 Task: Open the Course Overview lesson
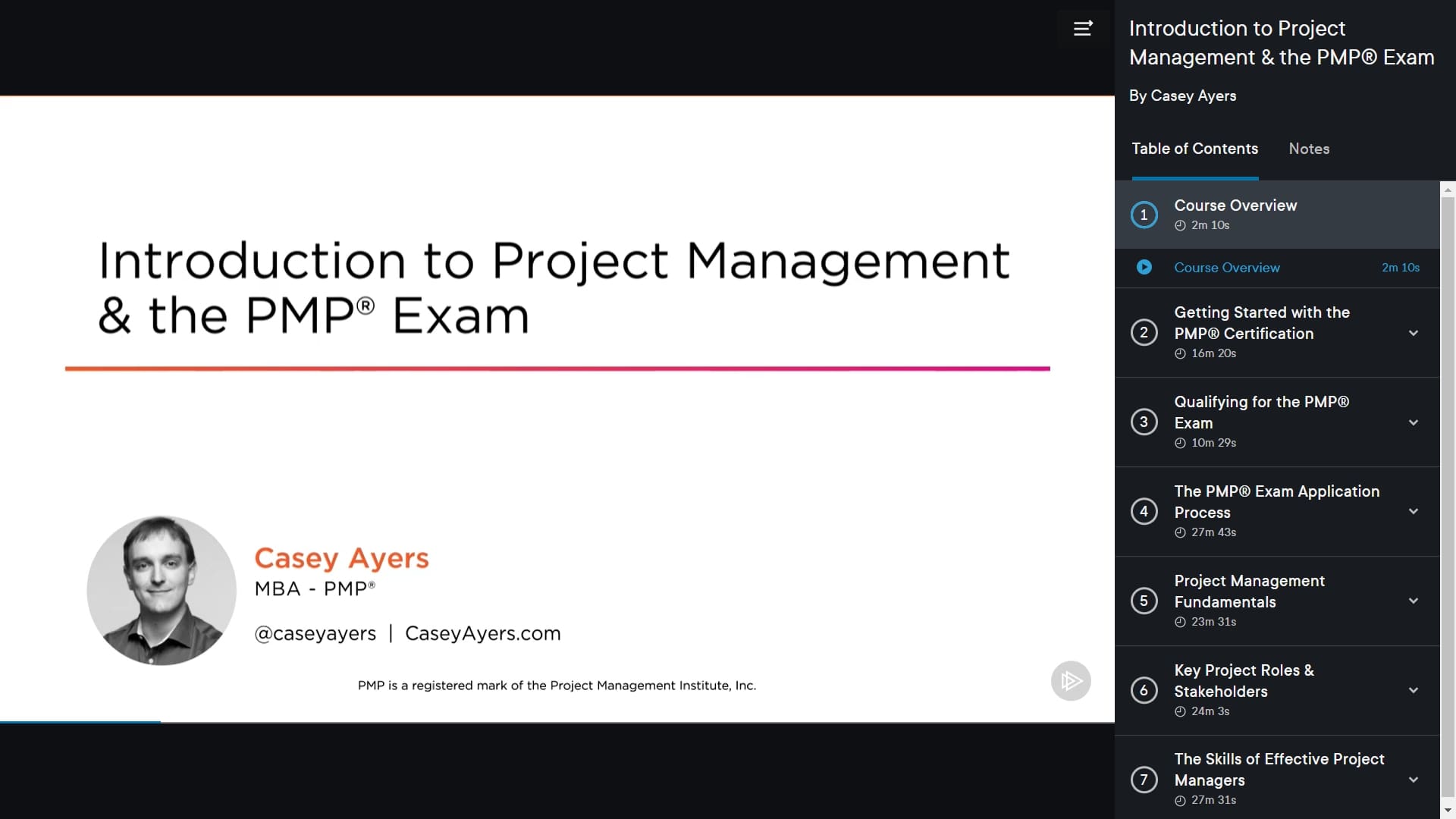(x=1227, y=267)
